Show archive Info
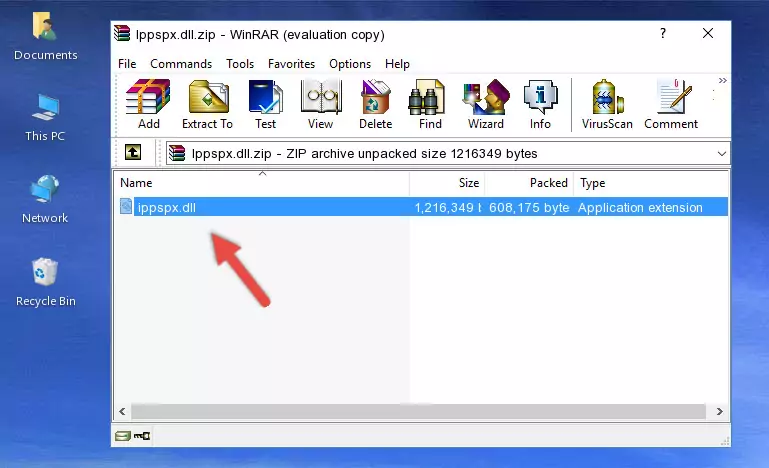 click(x=540, y=104)
